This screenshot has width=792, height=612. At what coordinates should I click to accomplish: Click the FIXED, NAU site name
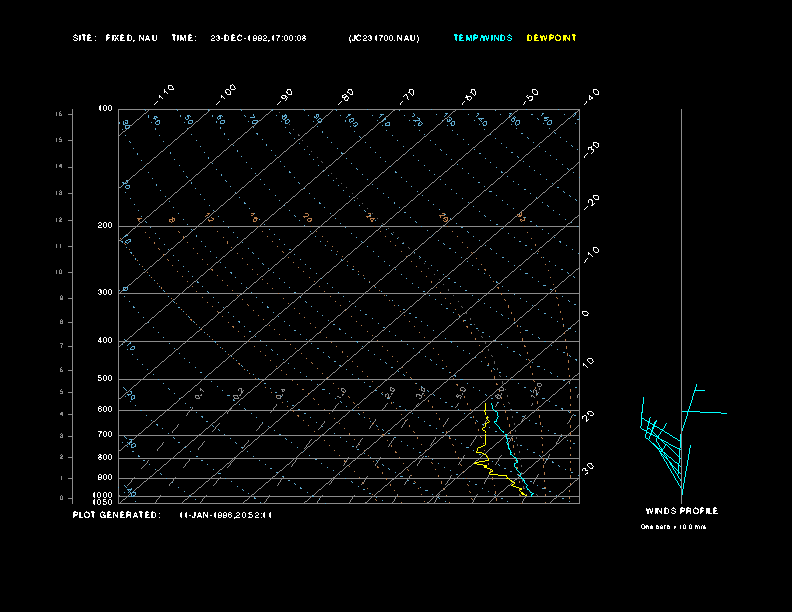coord(131,38)
